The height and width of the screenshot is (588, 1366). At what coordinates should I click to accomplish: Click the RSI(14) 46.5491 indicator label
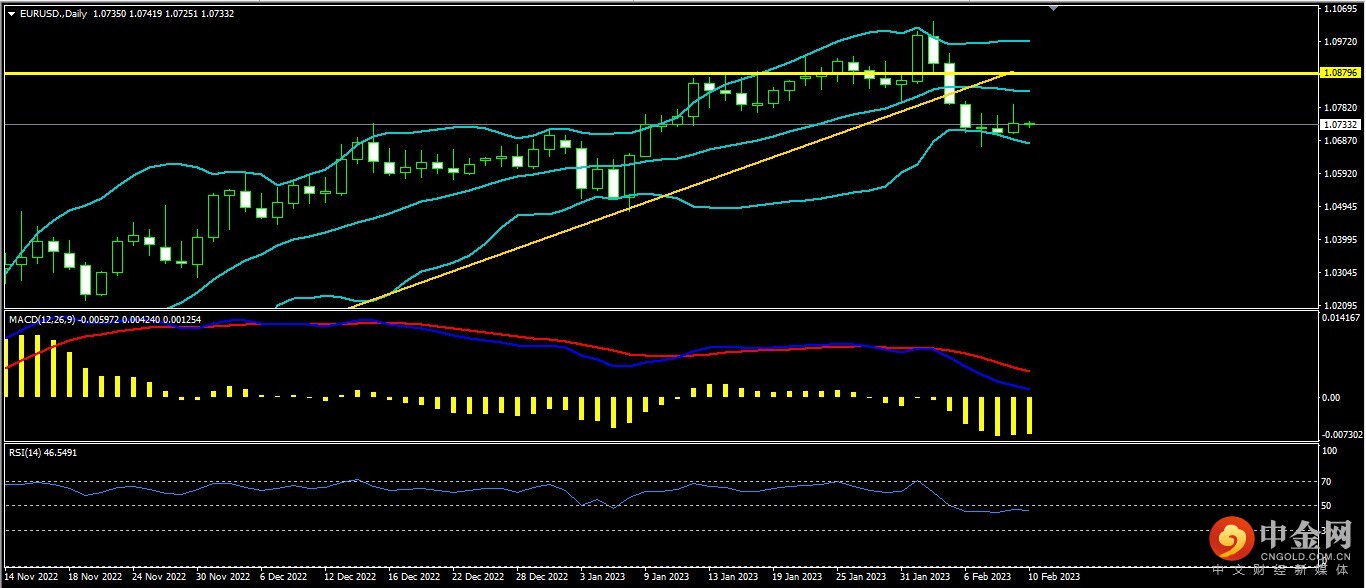[43, 453]
